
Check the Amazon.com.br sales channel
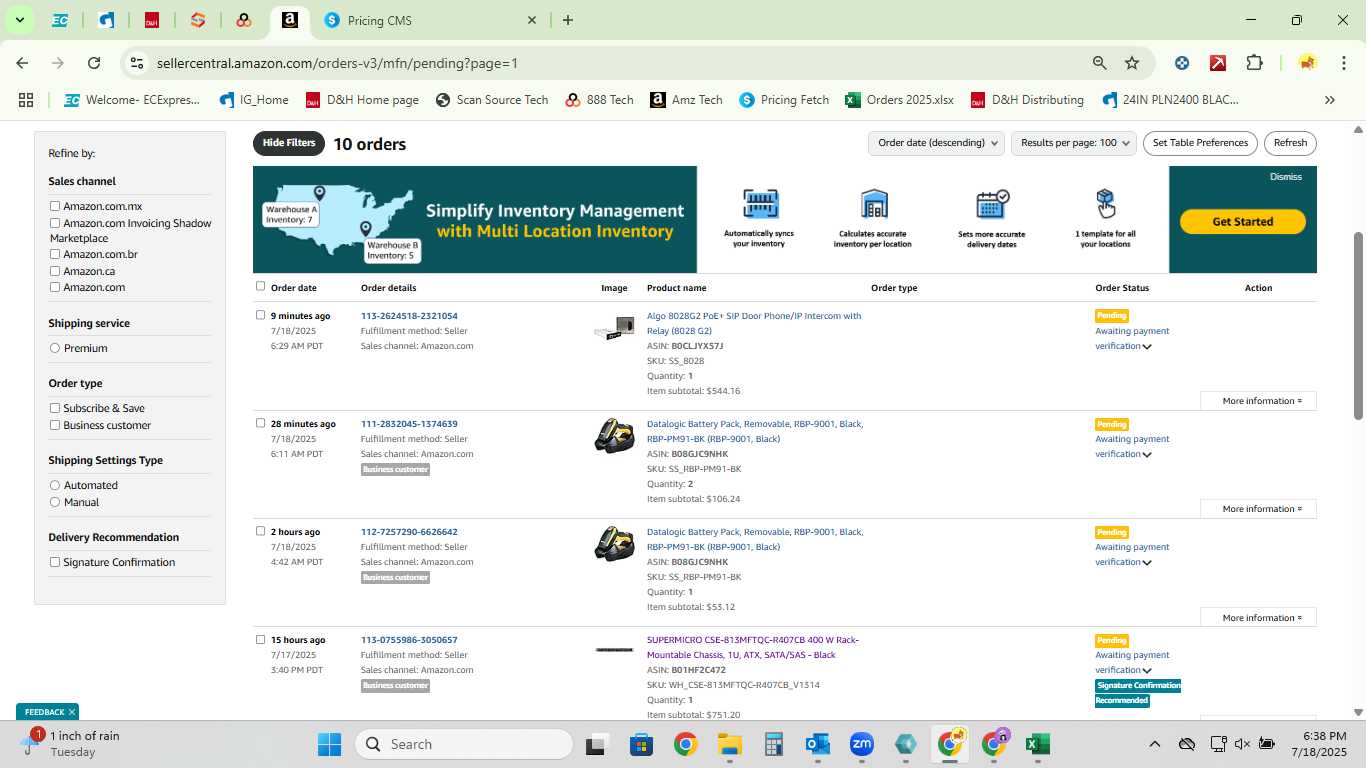point(55,254)
